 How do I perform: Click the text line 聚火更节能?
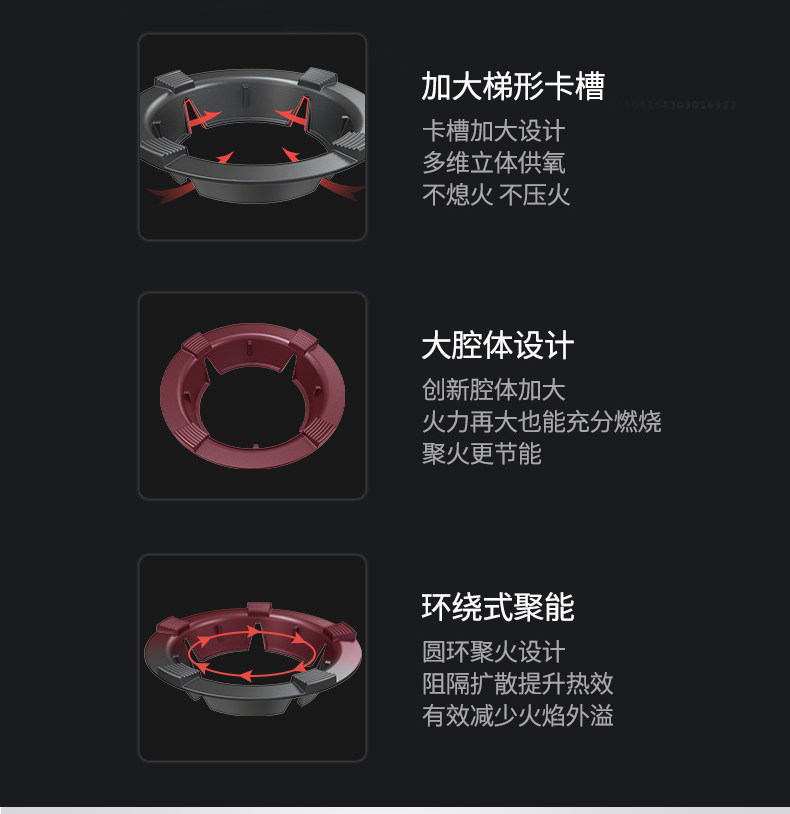coord(482,454)
